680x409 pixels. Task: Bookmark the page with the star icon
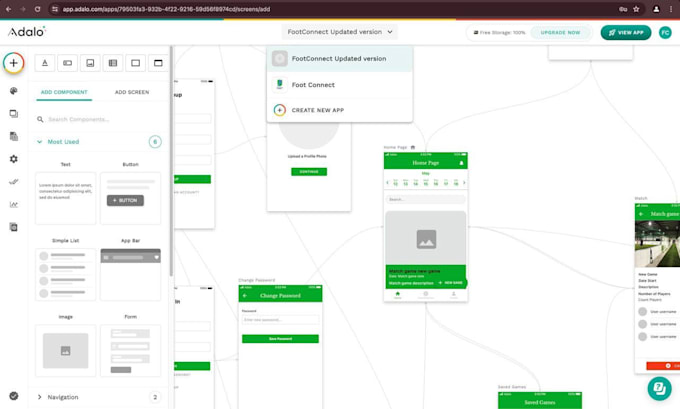636,9
